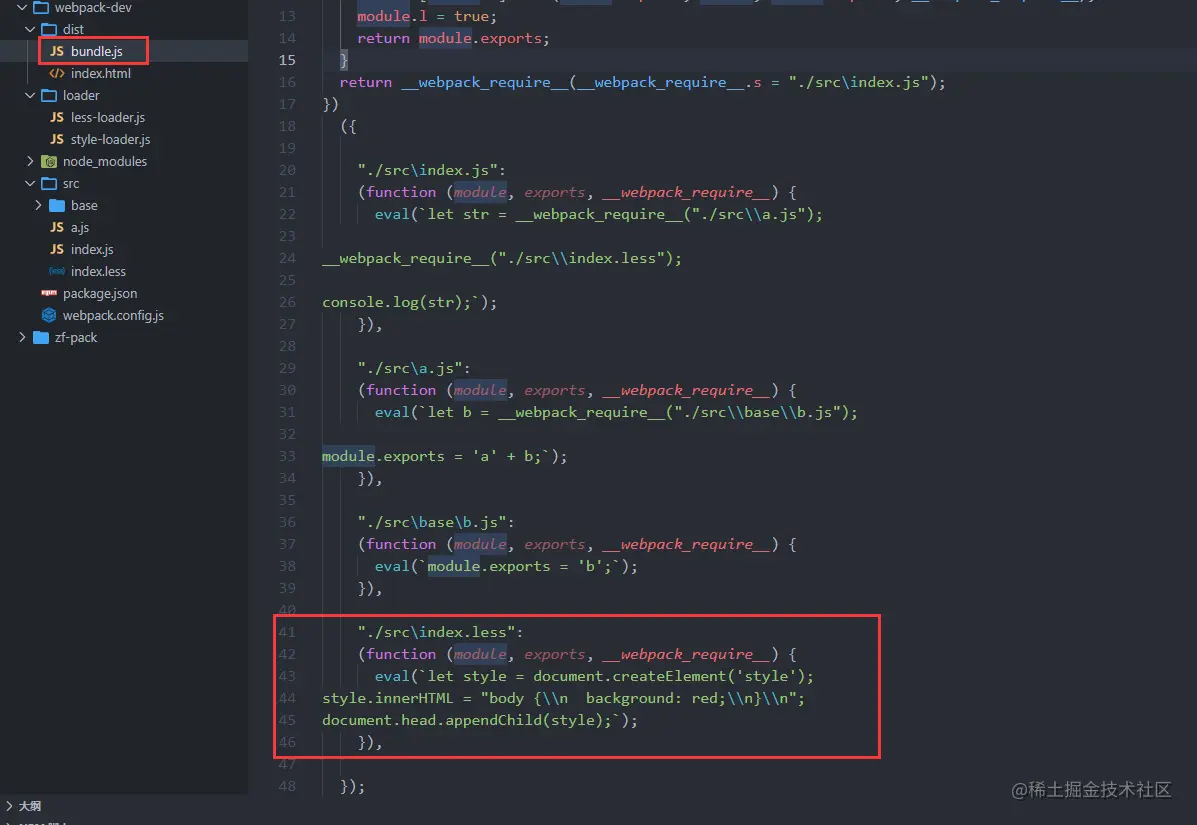Click the base folder icon
This screenshot has height=825, width=1197.
[x=56, y=205]
